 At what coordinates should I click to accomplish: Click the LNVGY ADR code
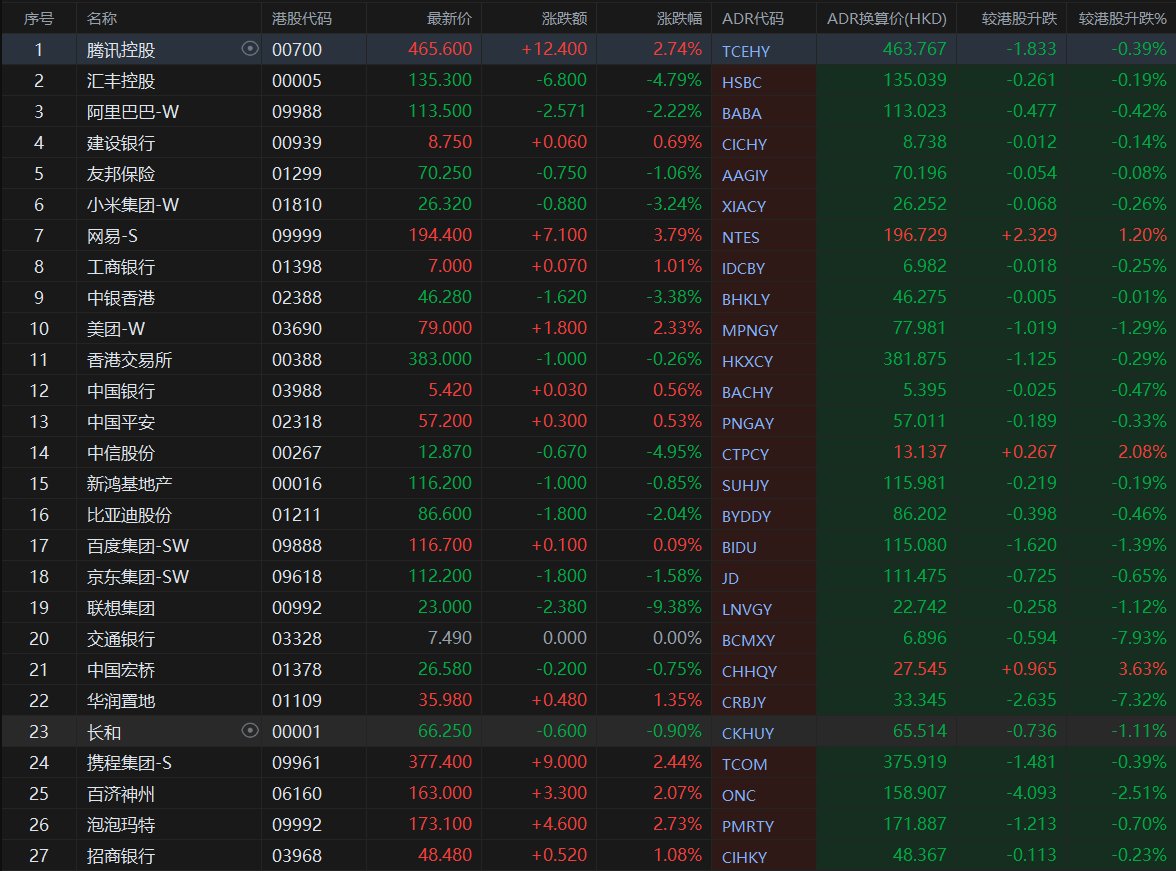coord(746,609)
